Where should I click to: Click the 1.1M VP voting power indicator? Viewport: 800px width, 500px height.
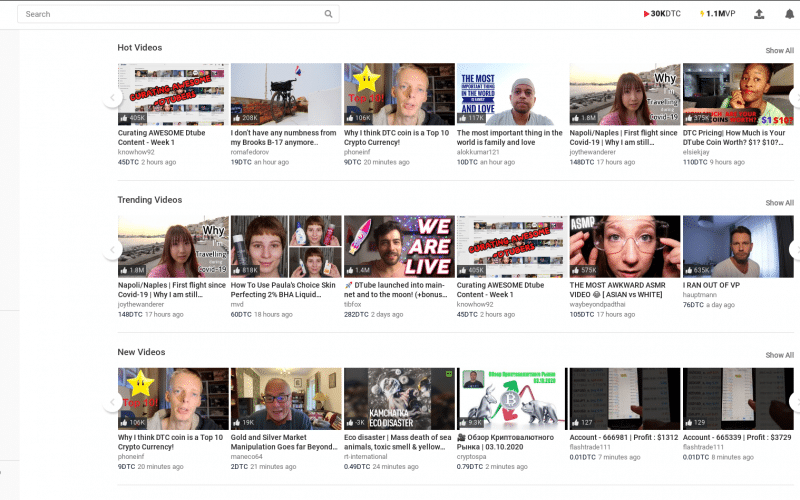point(718,14)
